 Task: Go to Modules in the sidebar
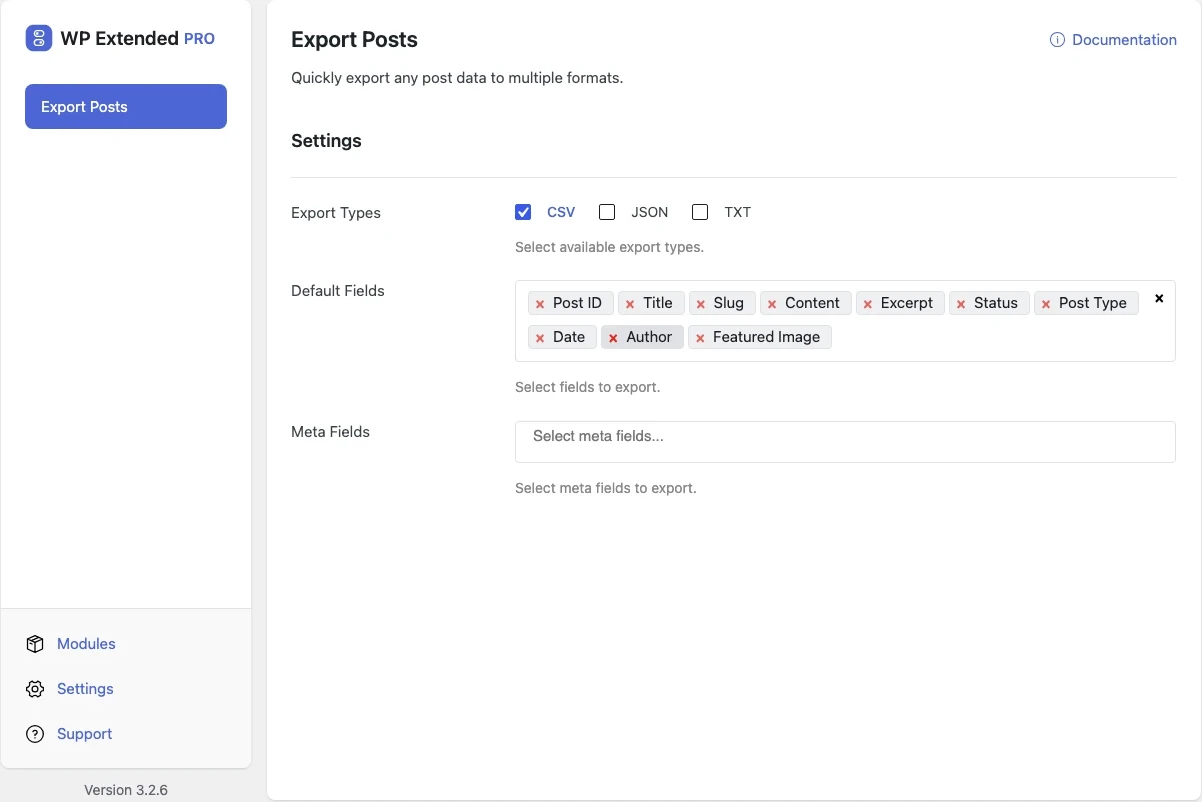(x=86, y=644)
